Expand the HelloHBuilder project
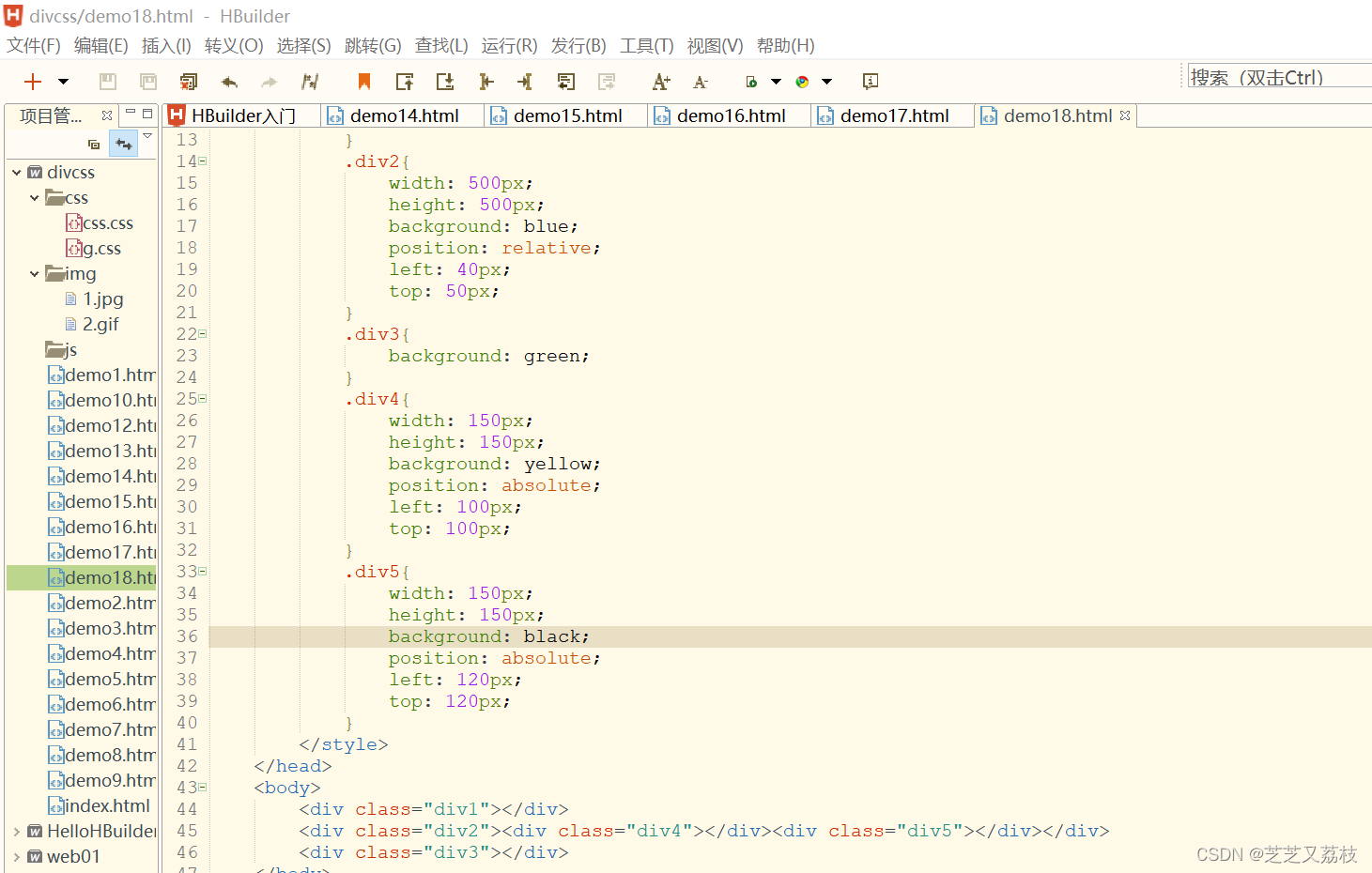This screenshot has height=873, width=1372. pyautogui.click(x=17, y=832)
